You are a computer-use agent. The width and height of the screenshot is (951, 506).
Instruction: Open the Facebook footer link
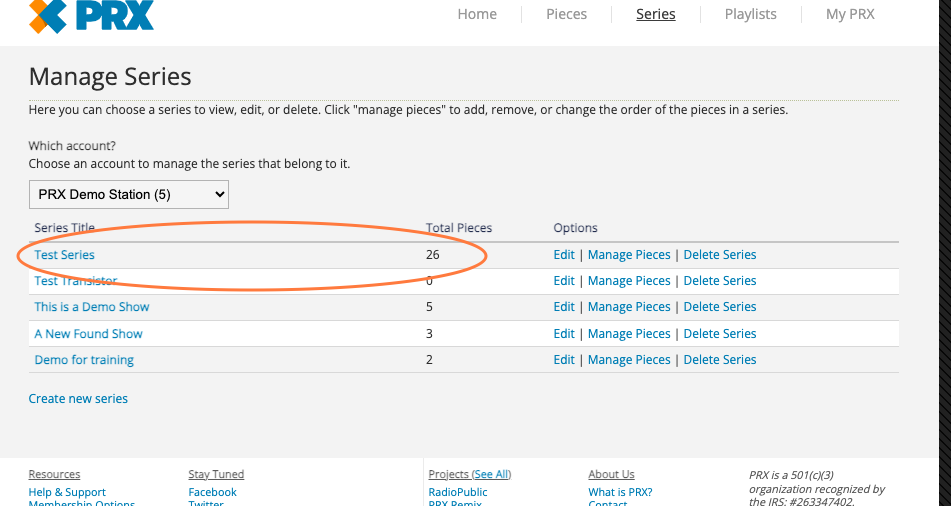(x=212, y=492)
